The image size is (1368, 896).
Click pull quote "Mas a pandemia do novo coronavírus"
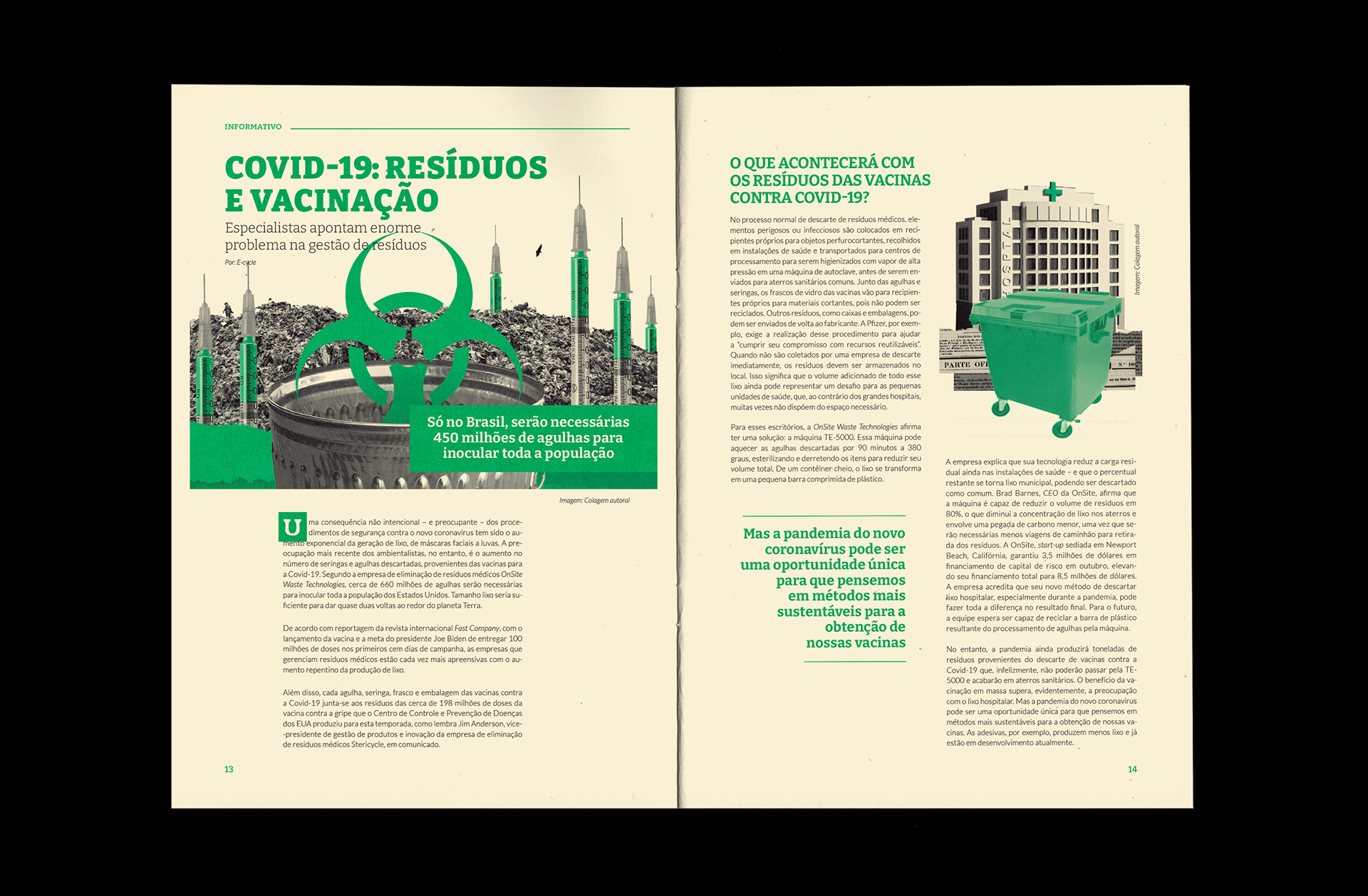coord(823,588)
